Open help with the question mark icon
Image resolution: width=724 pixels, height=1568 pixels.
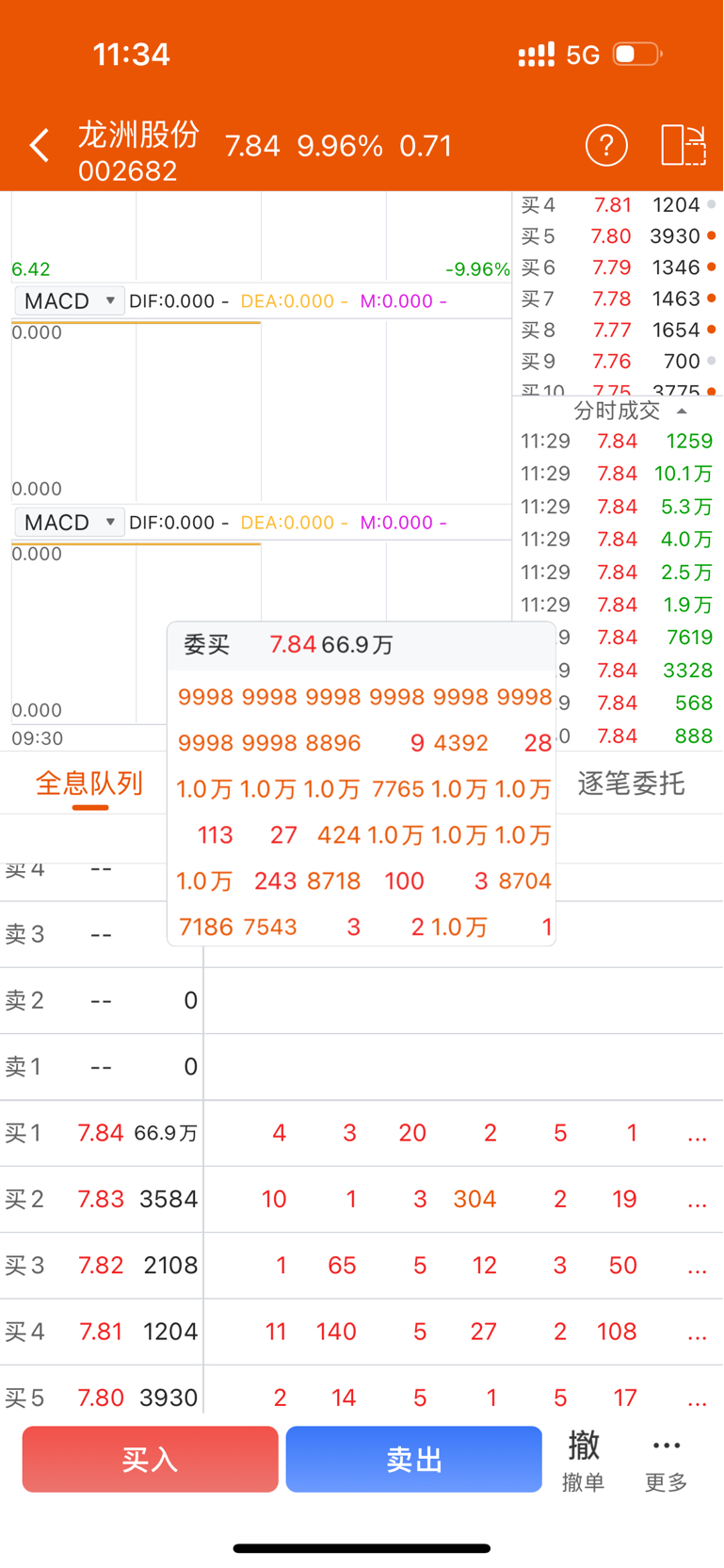pyautogui.click(x=606, y=146)
